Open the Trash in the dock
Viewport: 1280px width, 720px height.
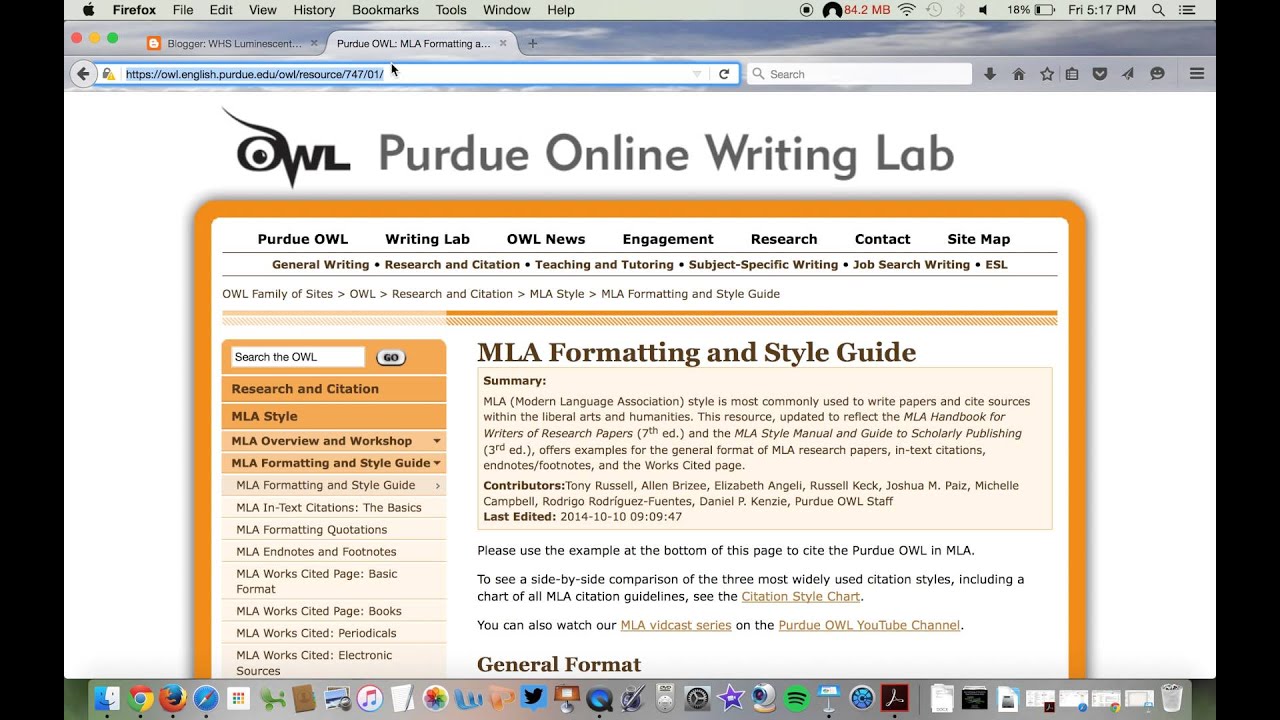point(1171,697)
